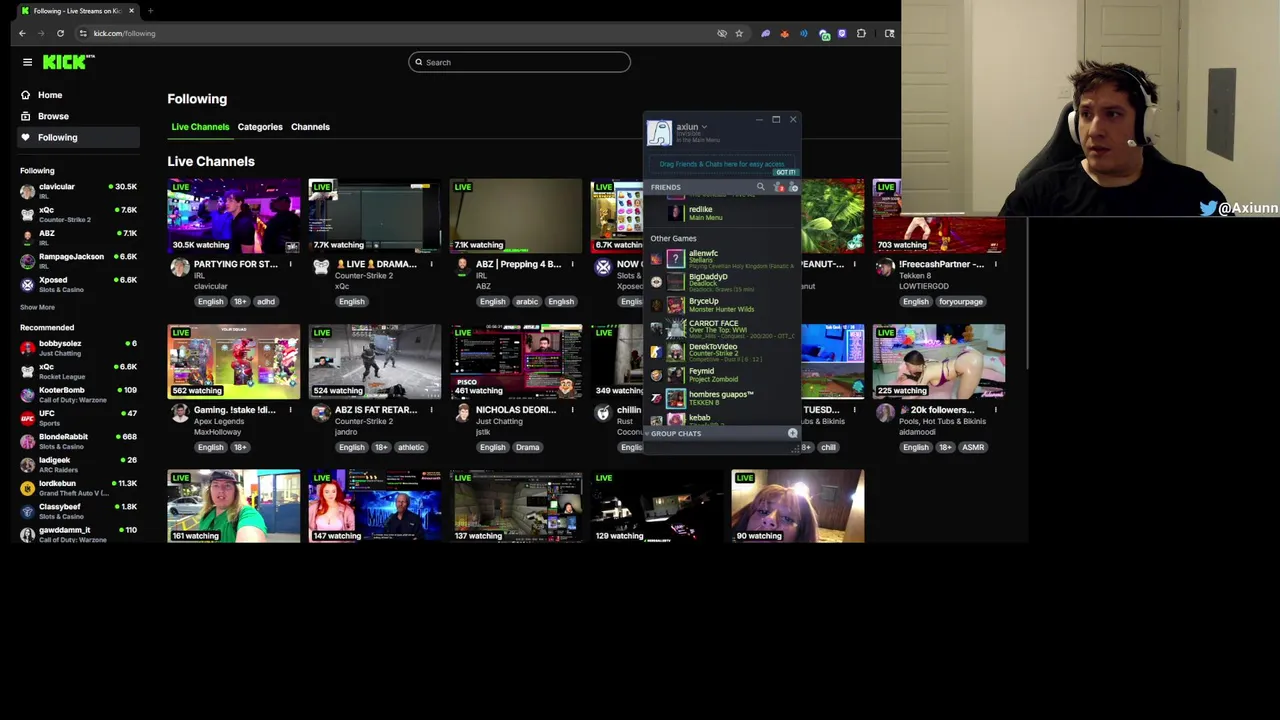Open options menu for Gaming. !stake card
The height and width of the screenshot is (720, 1280).
click(x=291, y=410)
